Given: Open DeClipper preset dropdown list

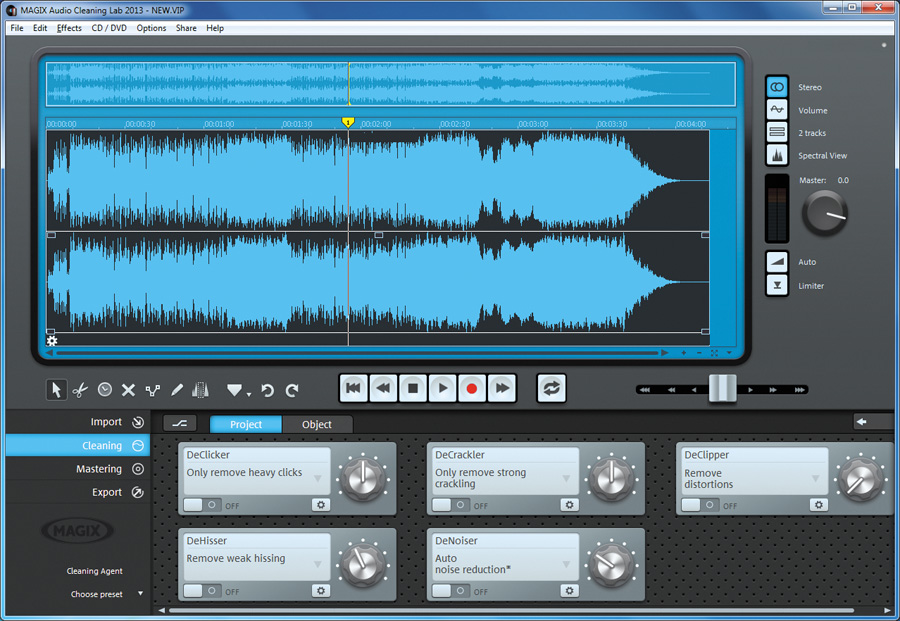Looking at the screenshot, I should (x=817, y=479).
